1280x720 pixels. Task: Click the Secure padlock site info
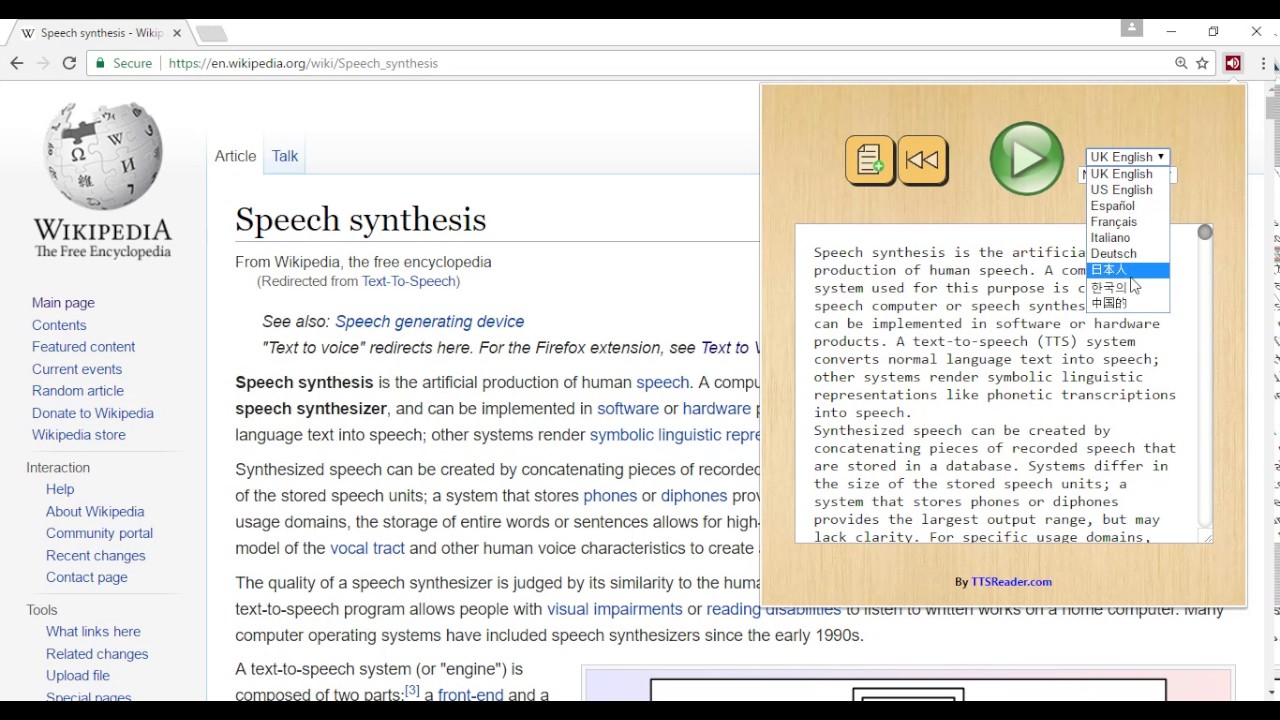pyautogui.click(x=124, y=63)
